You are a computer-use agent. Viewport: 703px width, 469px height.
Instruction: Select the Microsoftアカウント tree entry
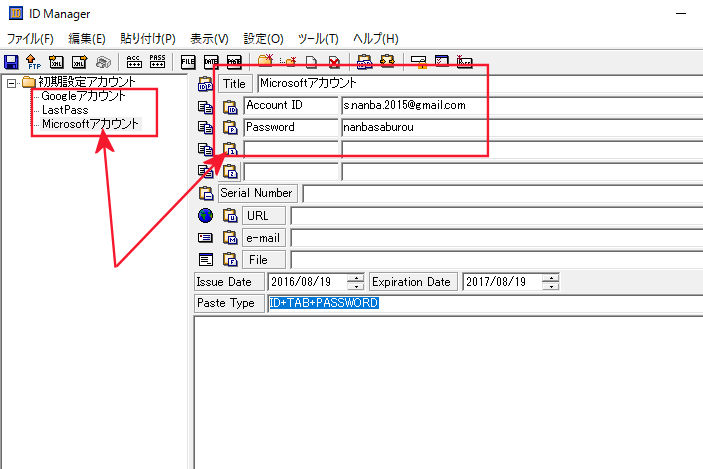coord(90,124)
